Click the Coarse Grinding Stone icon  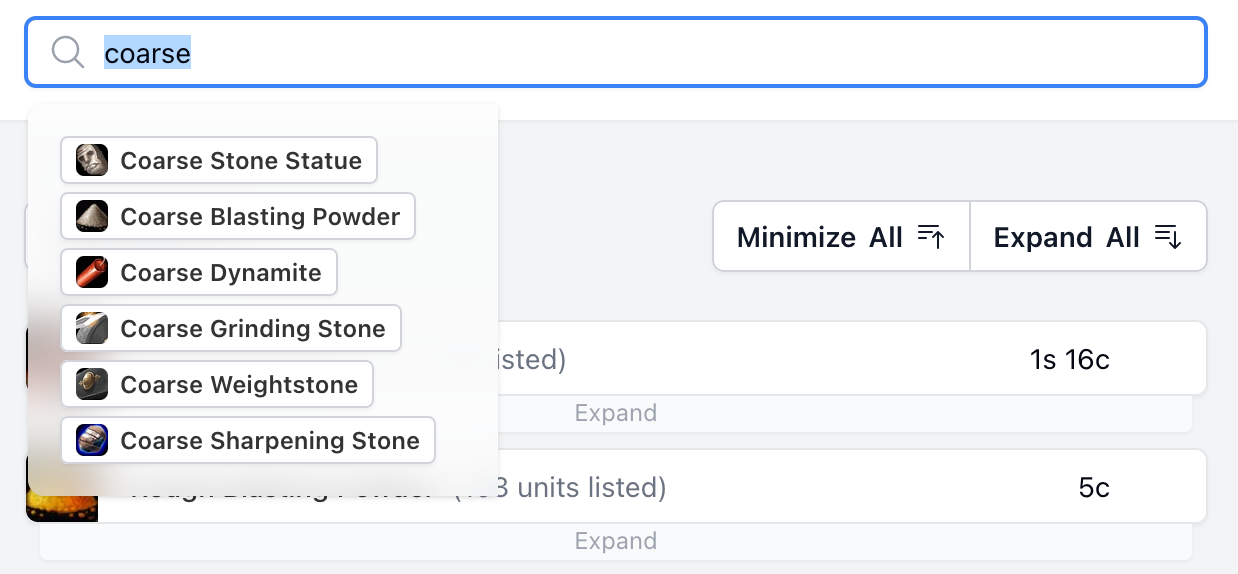point(92,328)
